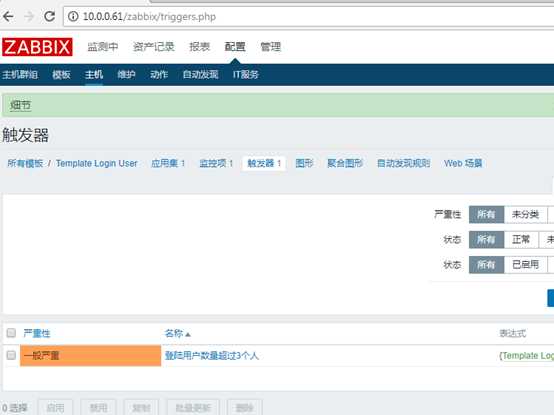Select 未分类 severity filter
554x415 pixels.
(x=525, y=214)
